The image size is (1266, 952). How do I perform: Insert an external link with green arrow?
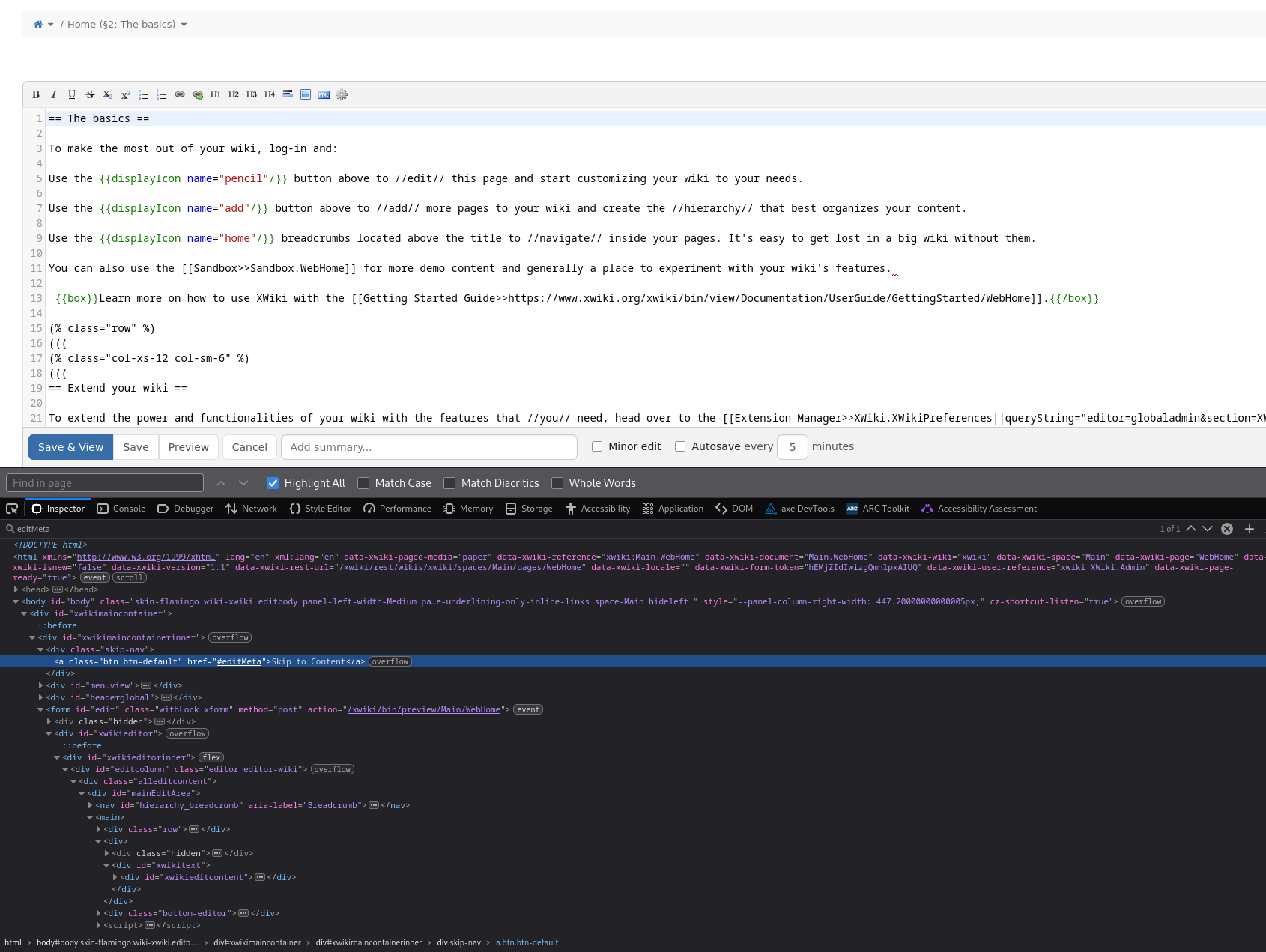[198, 94]
